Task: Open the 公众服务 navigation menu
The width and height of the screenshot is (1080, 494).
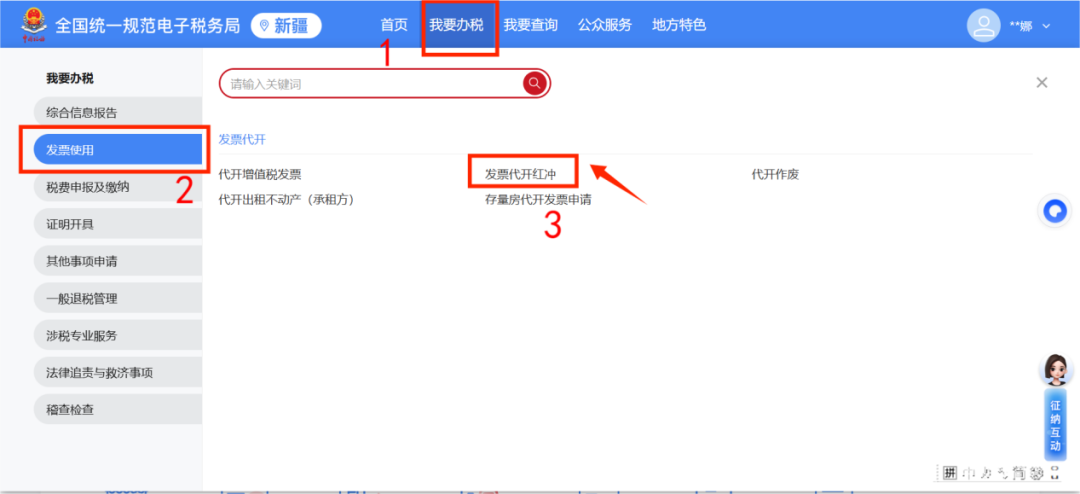Action: click(x=605, y=25)
